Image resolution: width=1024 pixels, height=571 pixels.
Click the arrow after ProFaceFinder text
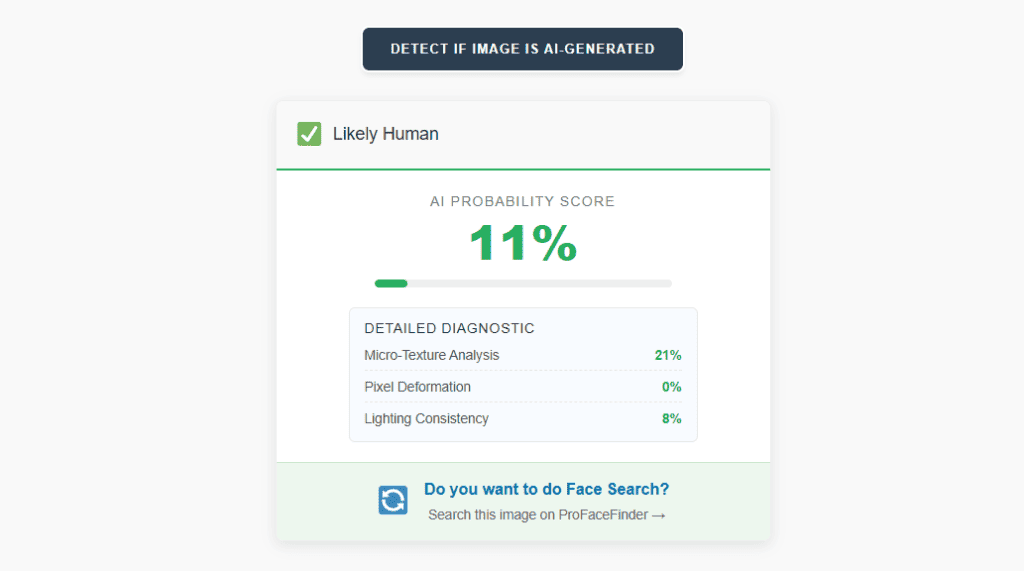pos(659,515)
